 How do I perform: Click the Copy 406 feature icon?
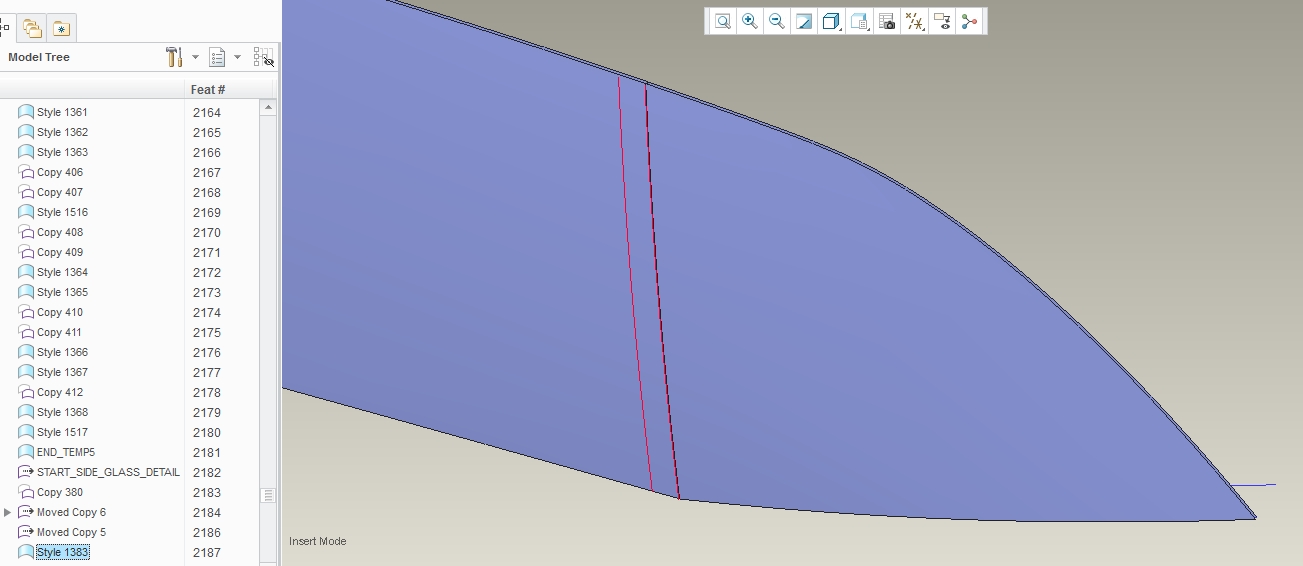coord(26,172)
